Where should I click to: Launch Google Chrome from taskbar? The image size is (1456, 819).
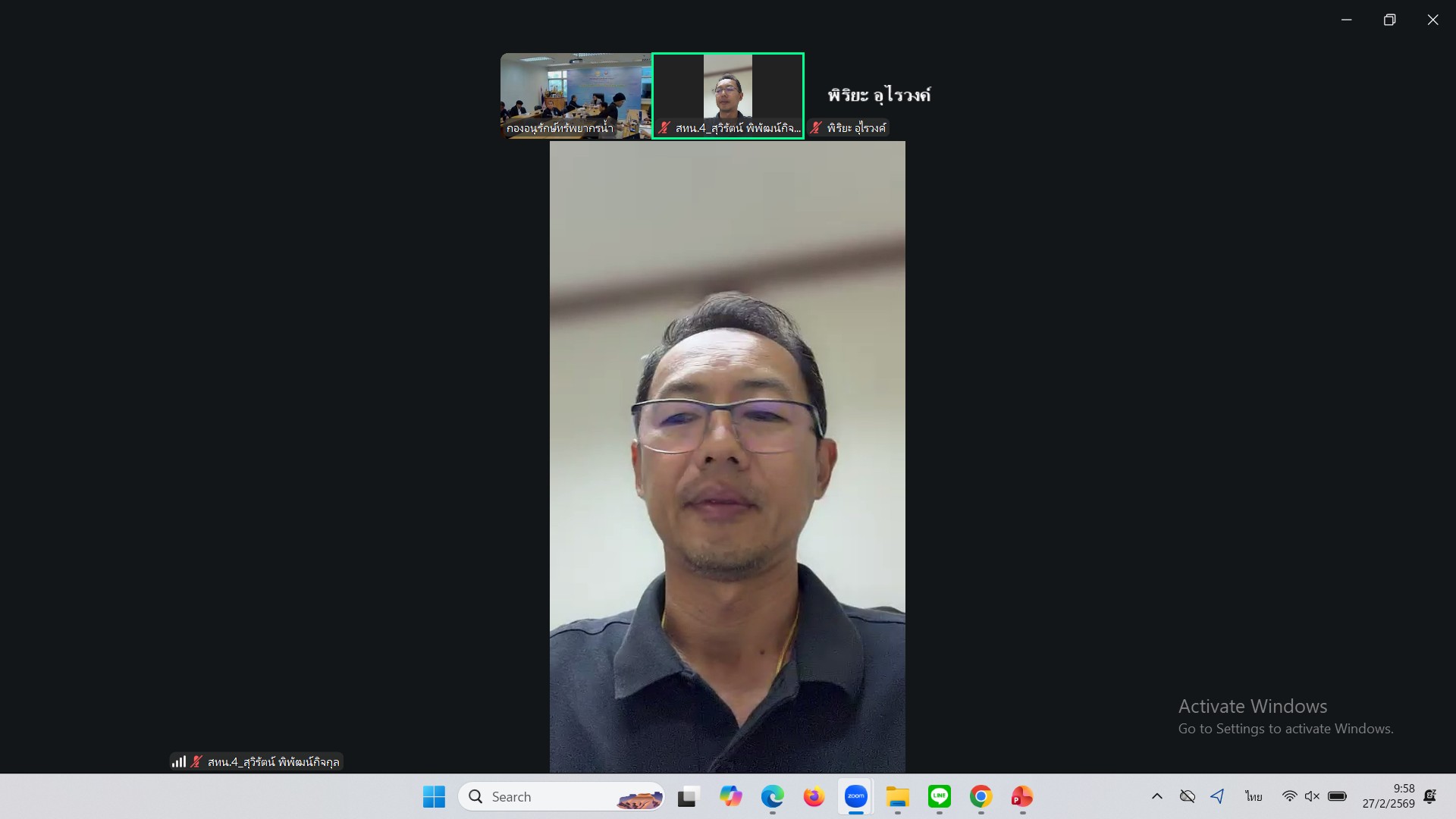click(981, 796)
